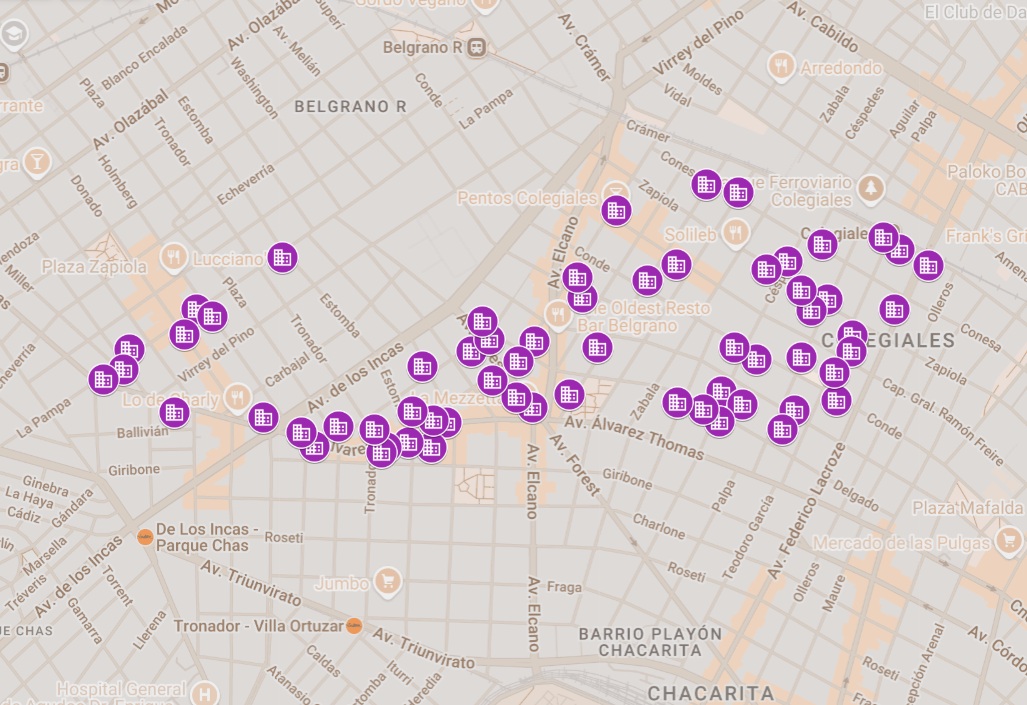Select the BARRIO PLAYÓN CHACARITA label
The height and width of the screenshot is (705, 1027).
click(650, 642)
